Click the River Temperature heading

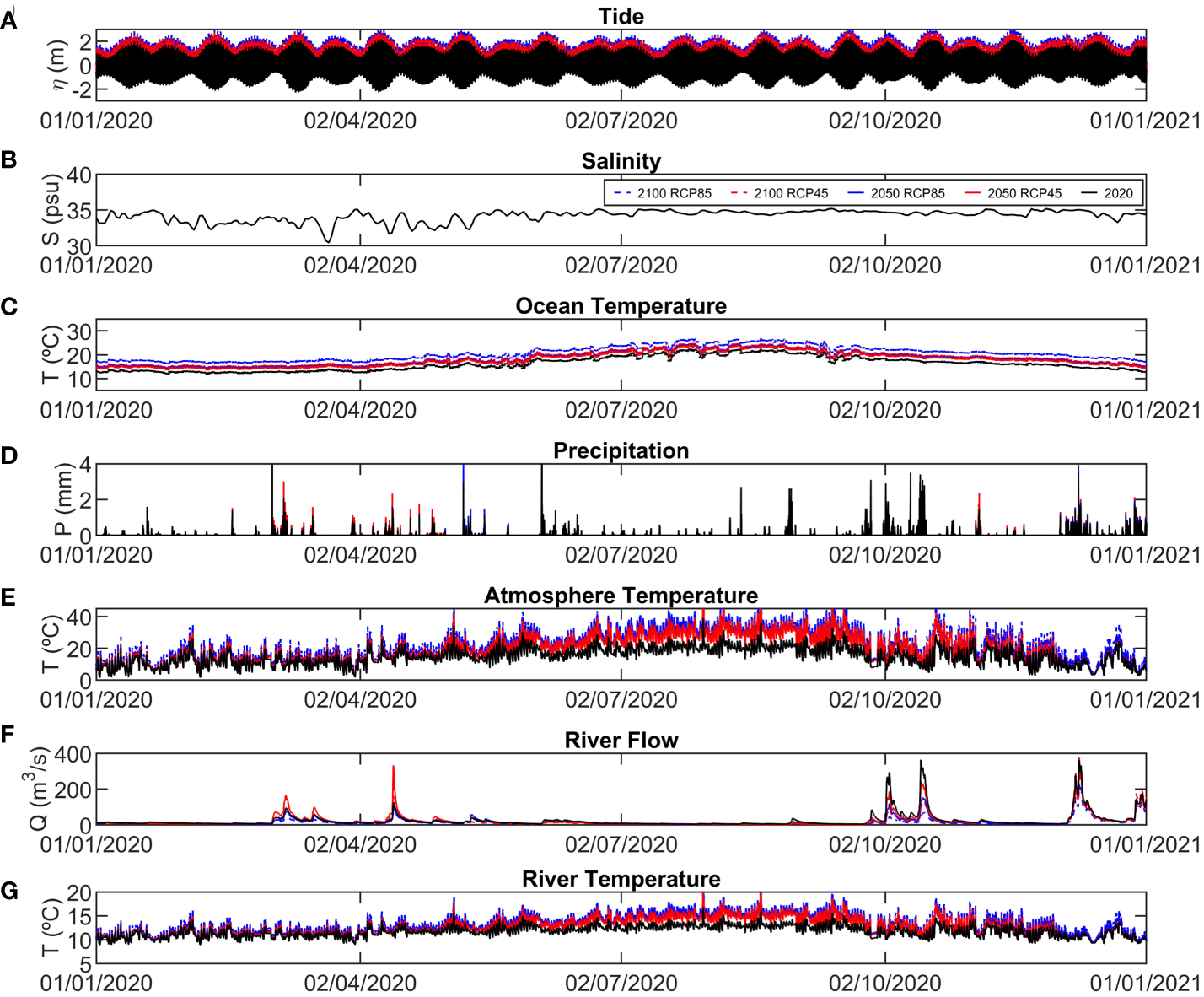[x=621, y=879]
